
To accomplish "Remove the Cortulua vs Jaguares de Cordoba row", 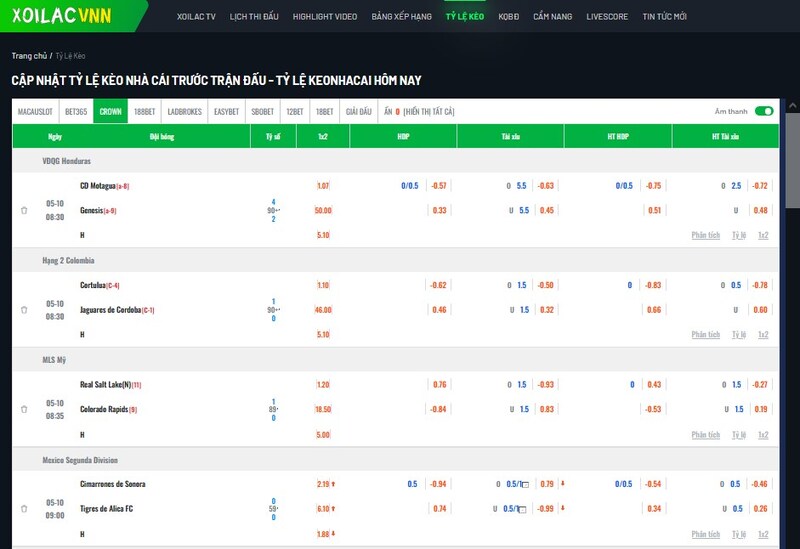I will (x=24, y=310).
